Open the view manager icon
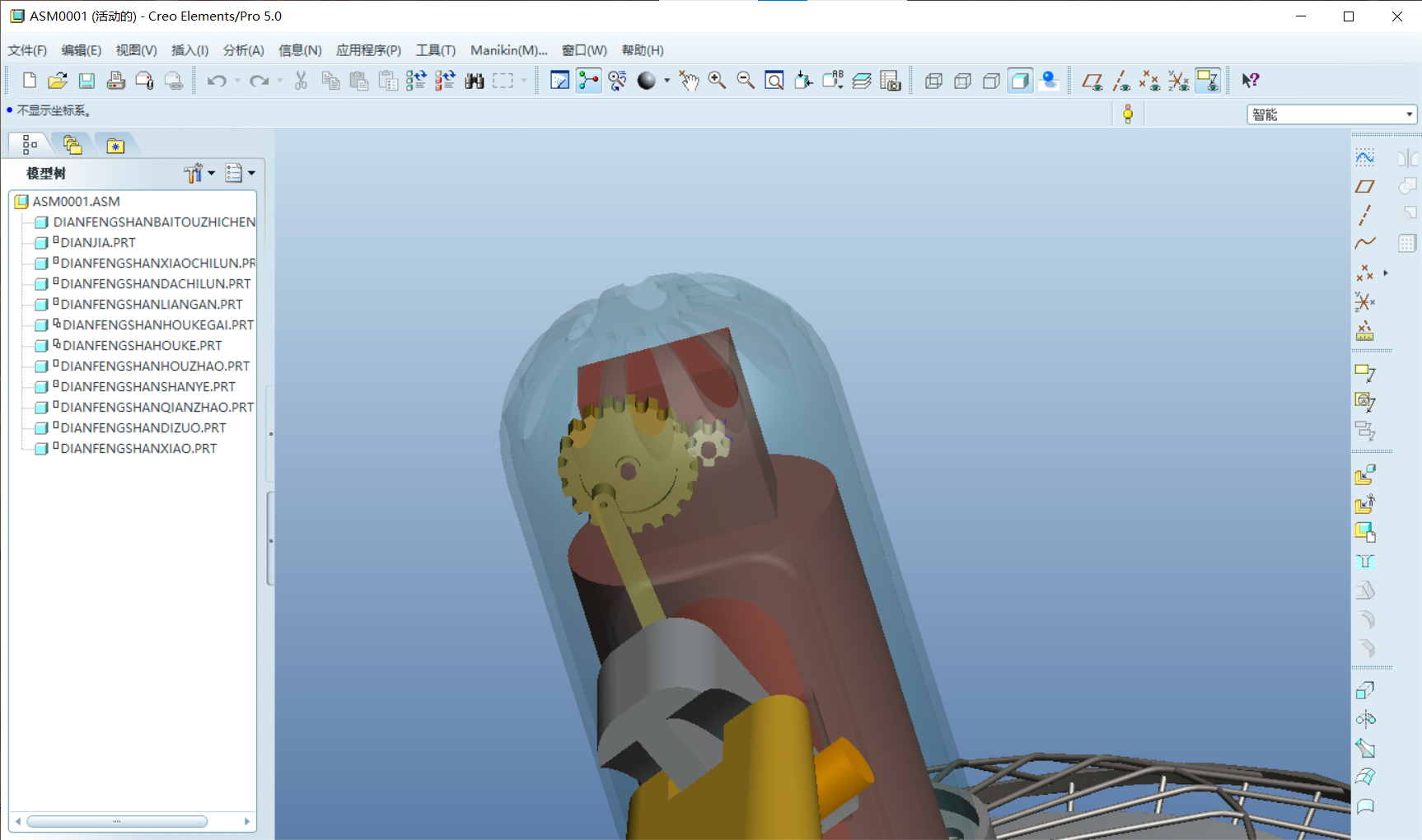Image resolution: width=1422 pixels, height=840 pixels. coord(891,81)
